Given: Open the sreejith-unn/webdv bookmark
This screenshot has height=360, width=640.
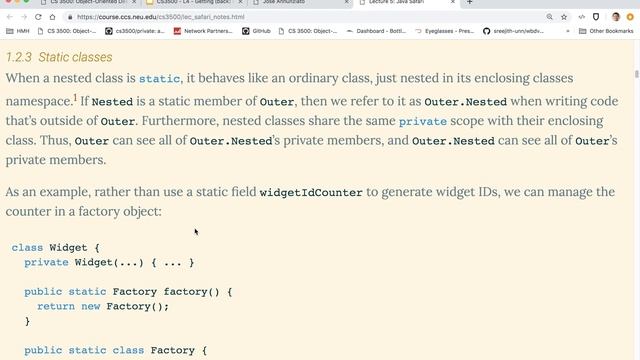Looking at the screenshot, I should pyautogui.click(x=513, y=31).
